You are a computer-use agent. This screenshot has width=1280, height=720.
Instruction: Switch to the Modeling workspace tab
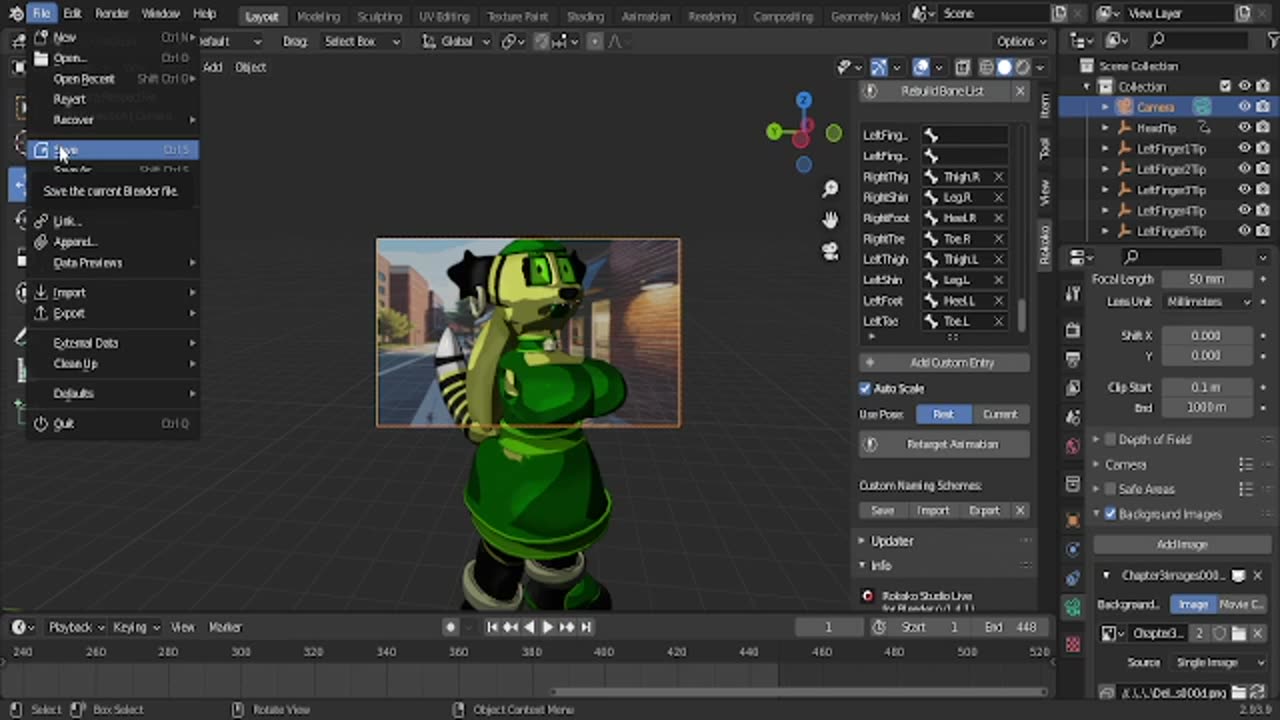pos(320,16)
